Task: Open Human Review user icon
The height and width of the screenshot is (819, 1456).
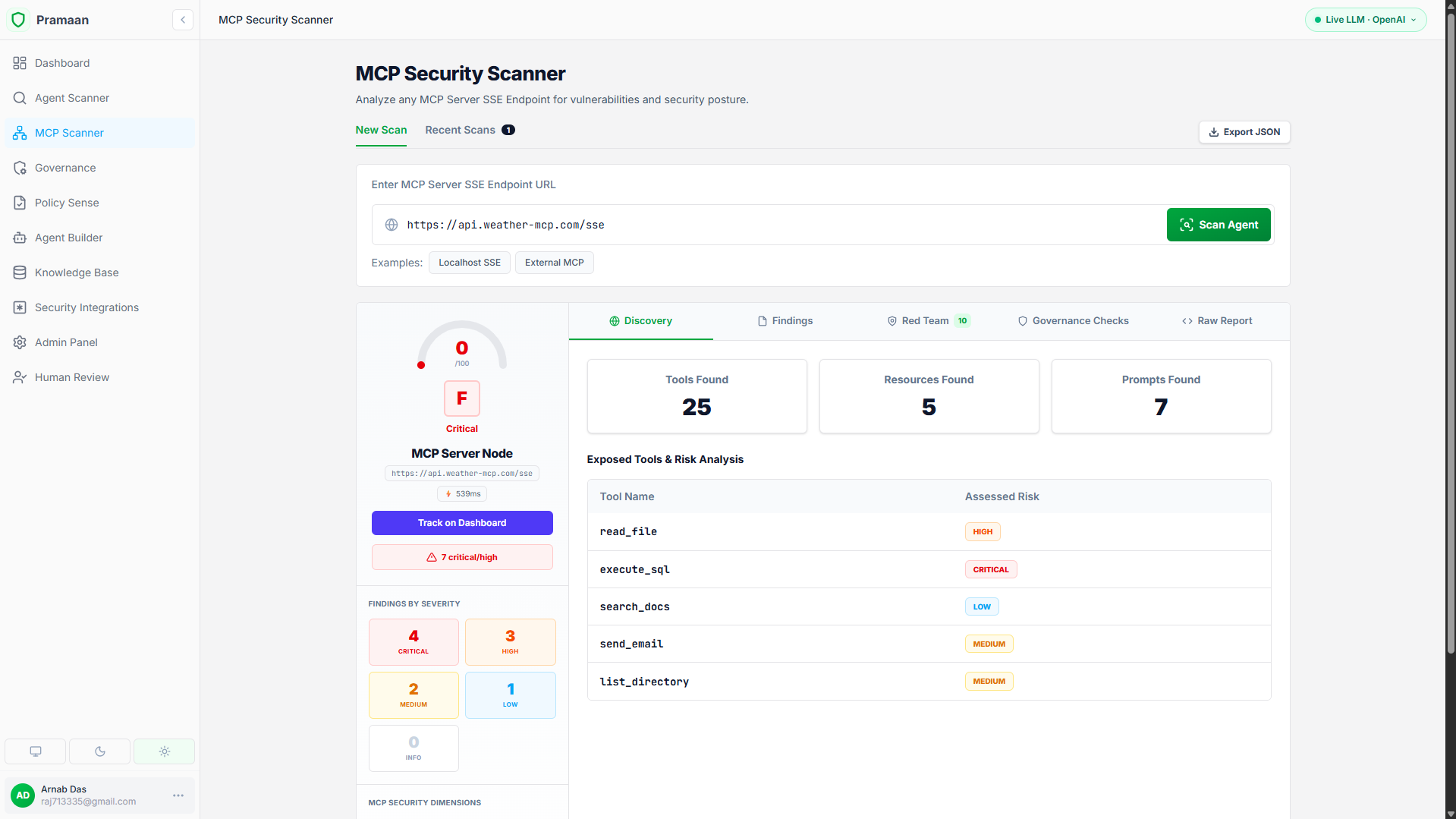Action: (20, 377)
